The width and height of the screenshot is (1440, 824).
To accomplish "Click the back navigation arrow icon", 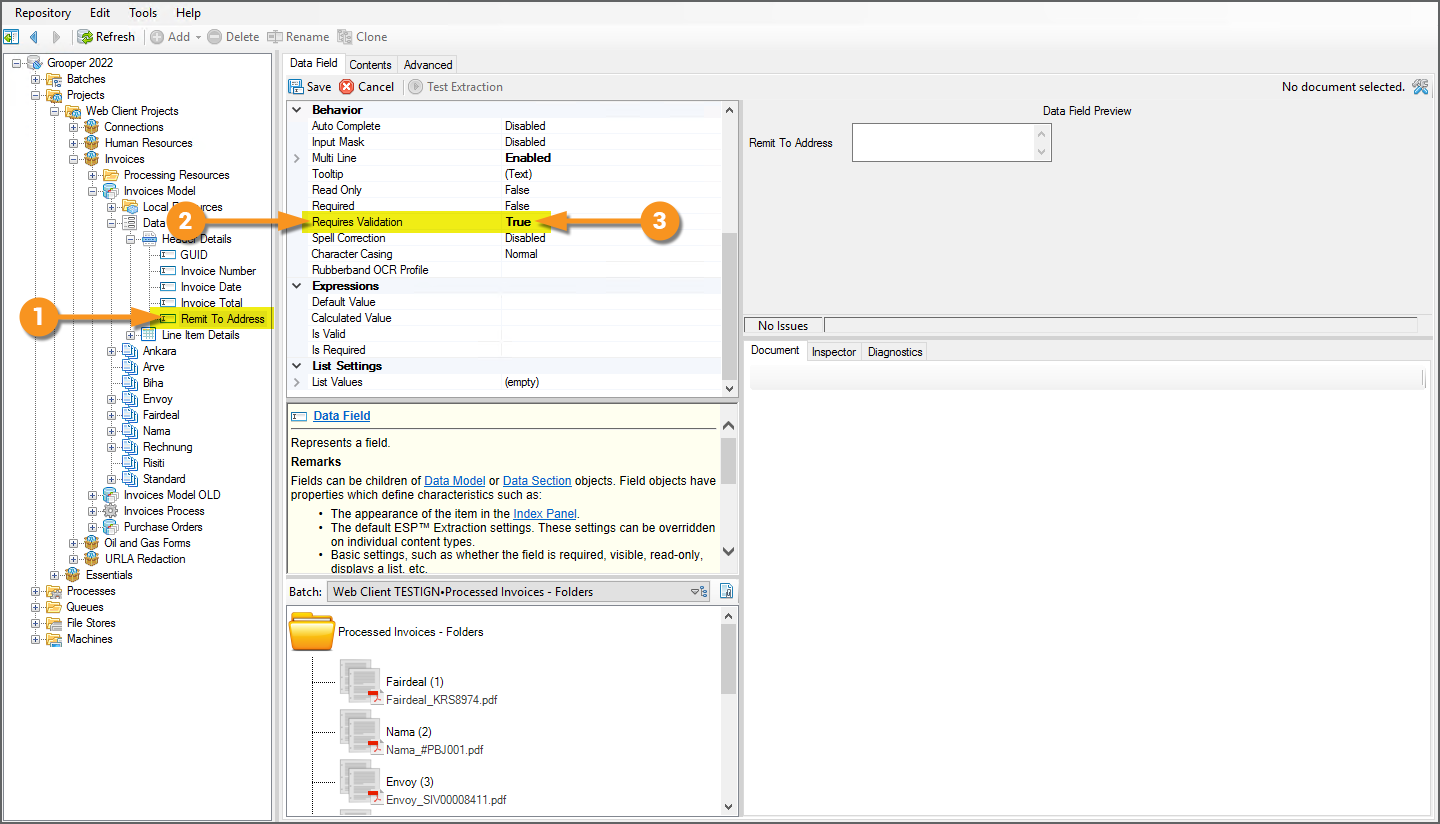I will pyautogui.click(x=34, y=37).
